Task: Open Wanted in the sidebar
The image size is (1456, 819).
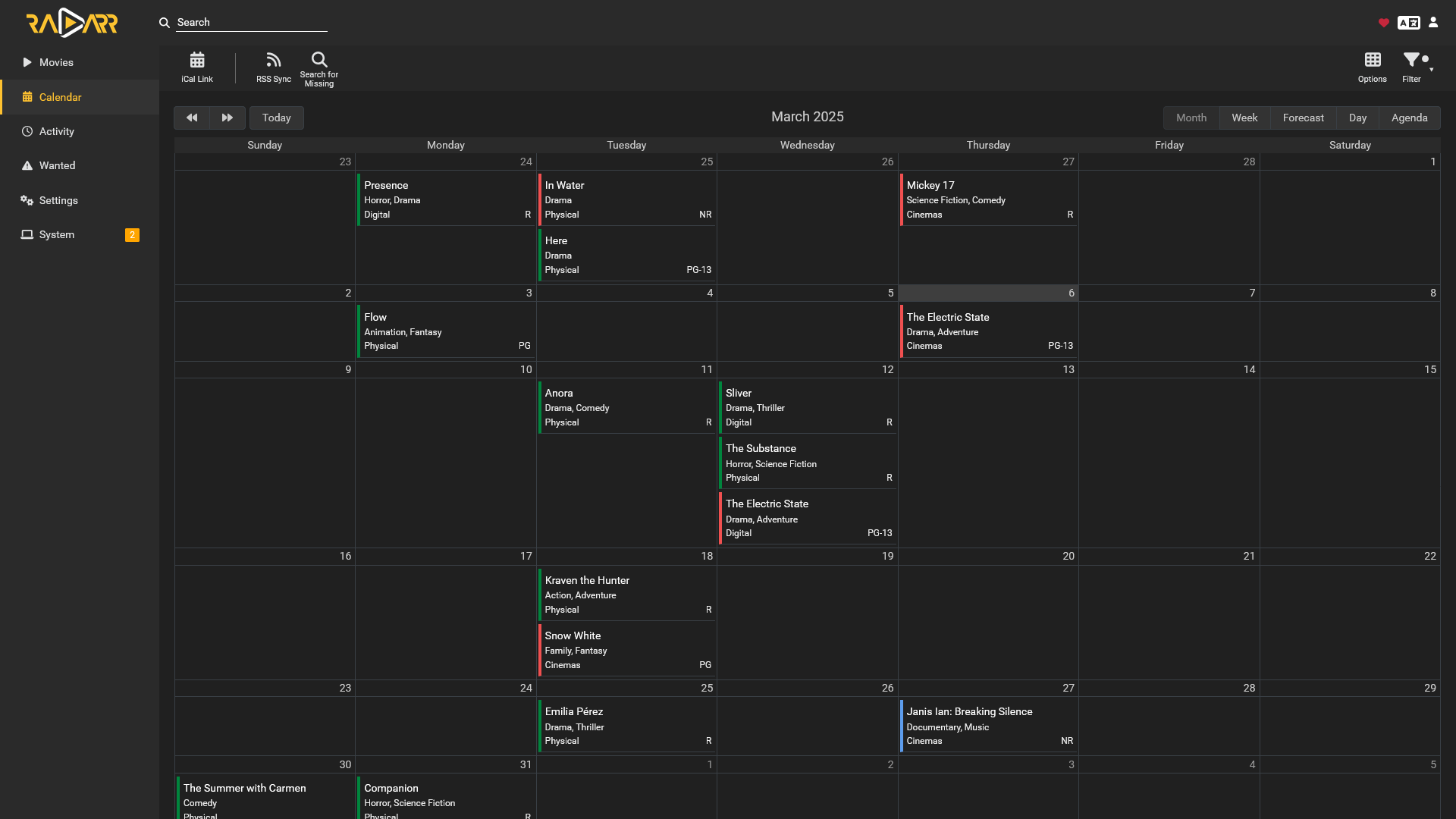Action: 80,165
